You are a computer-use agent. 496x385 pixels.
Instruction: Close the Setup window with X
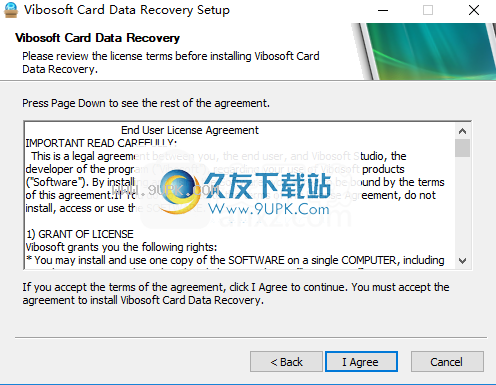click(474, 10)
